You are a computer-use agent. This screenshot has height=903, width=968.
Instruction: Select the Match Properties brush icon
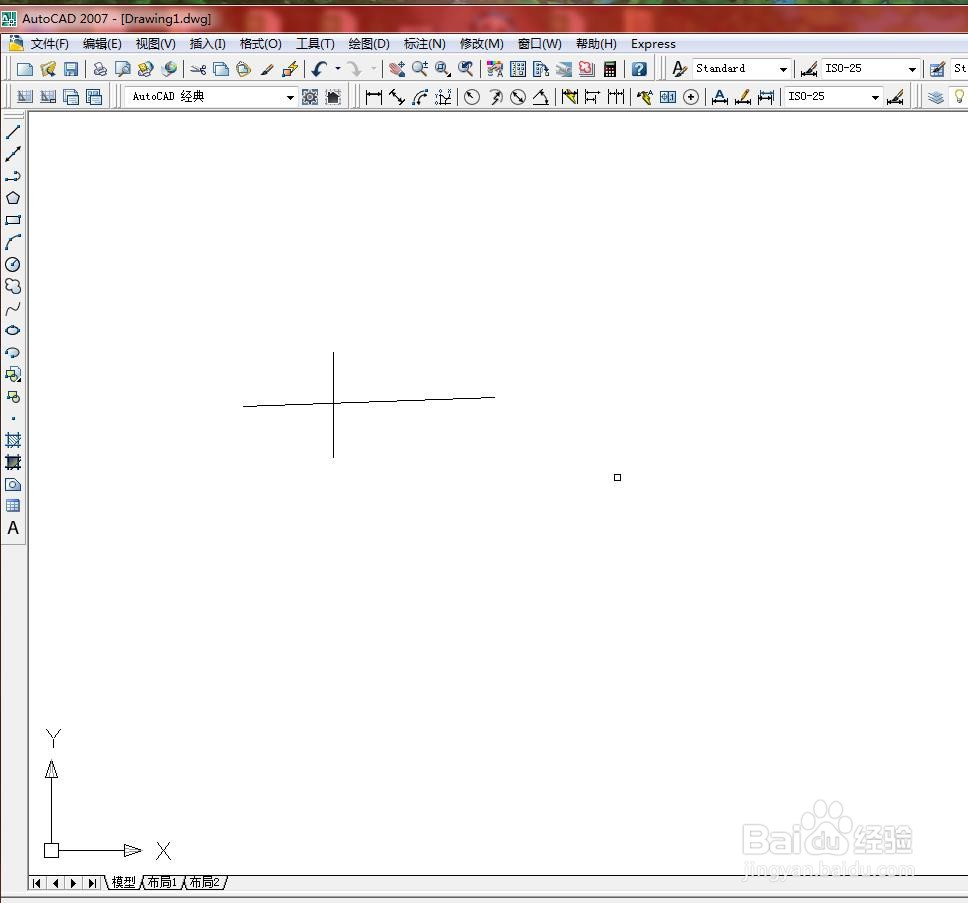[267, 69]
